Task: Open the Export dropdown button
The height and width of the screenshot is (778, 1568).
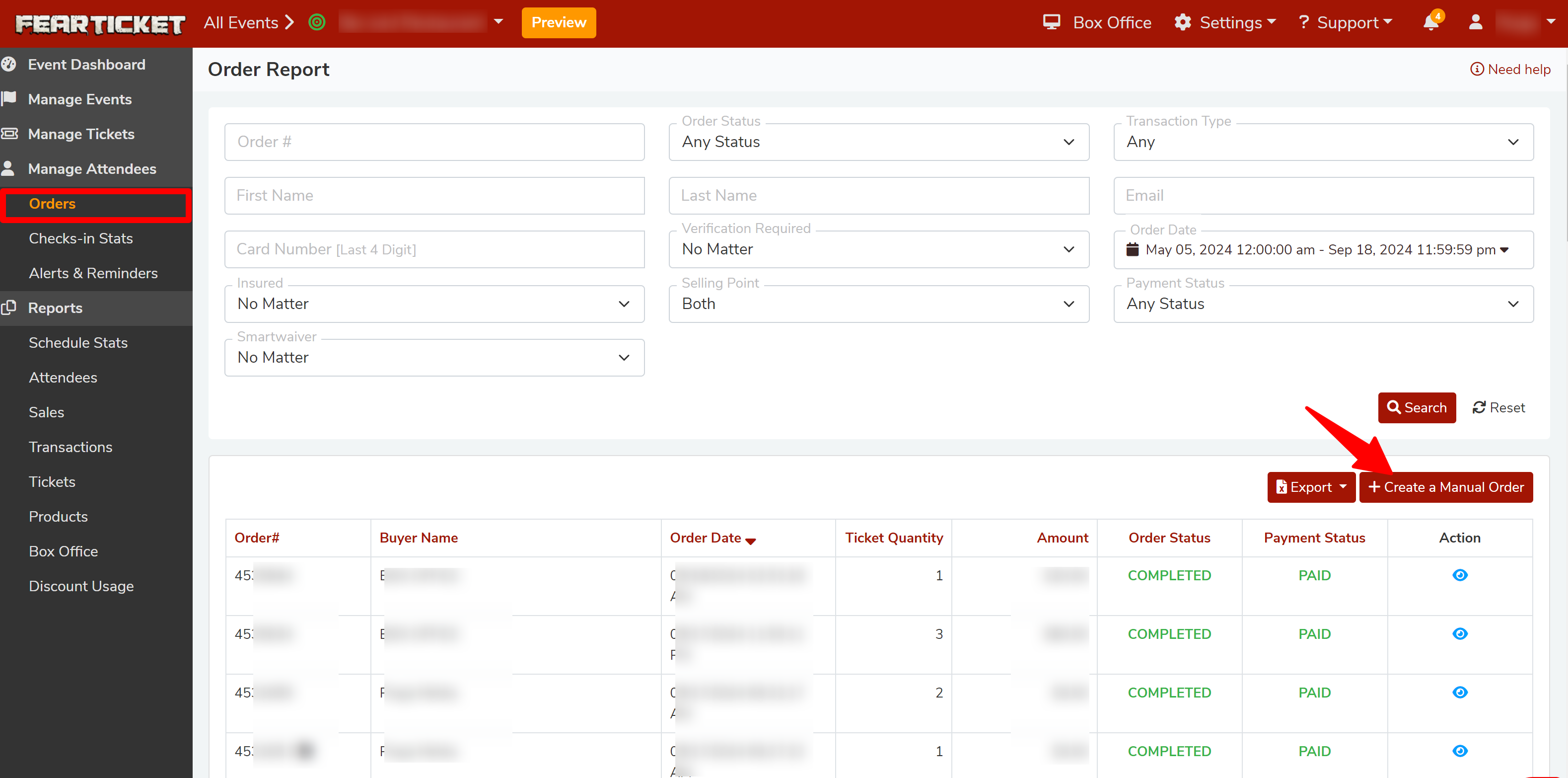Action: click(1310, 487)
